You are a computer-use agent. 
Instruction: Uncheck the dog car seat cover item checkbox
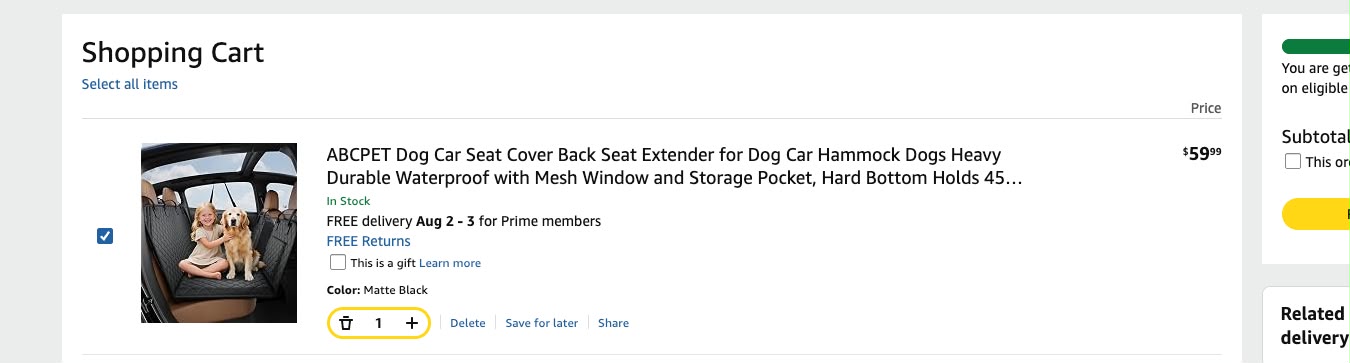[105, 236]
